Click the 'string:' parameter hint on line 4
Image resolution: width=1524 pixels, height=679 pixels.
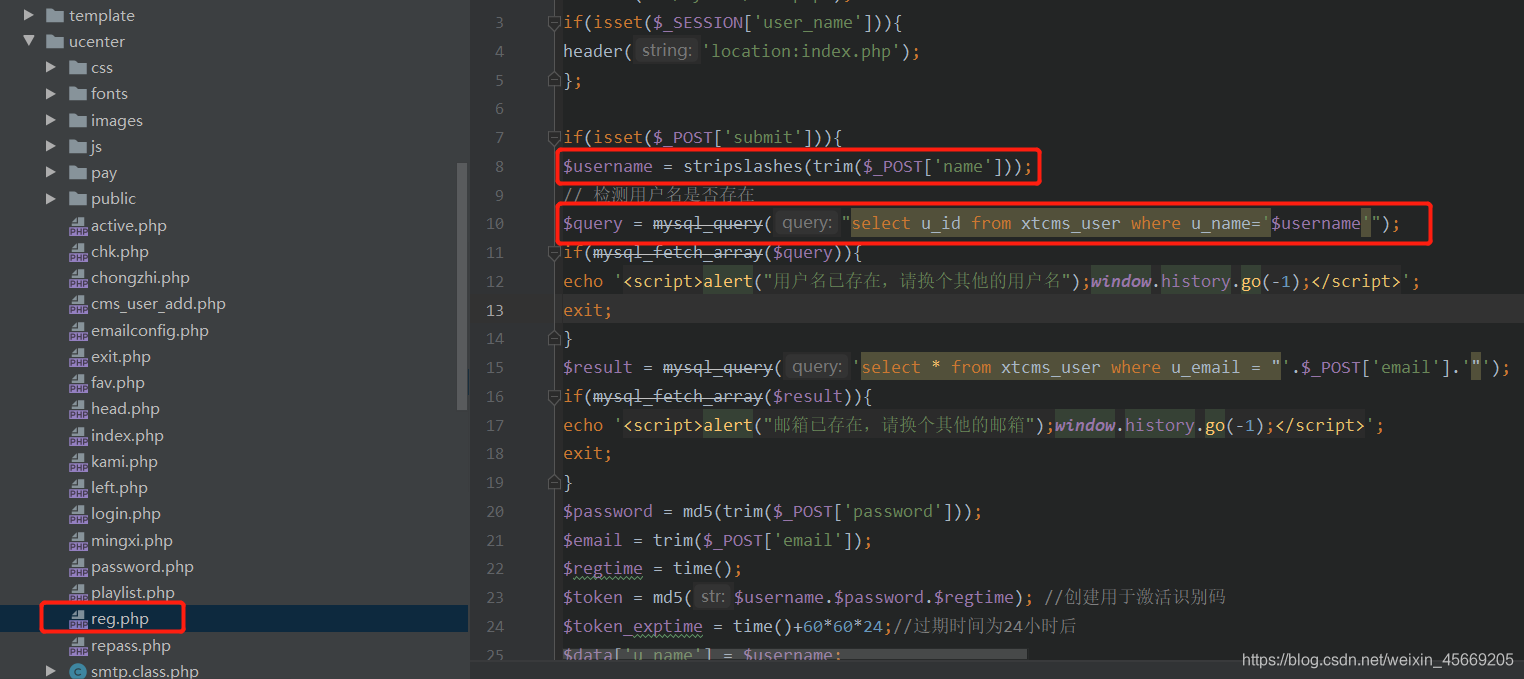point(666,51)
